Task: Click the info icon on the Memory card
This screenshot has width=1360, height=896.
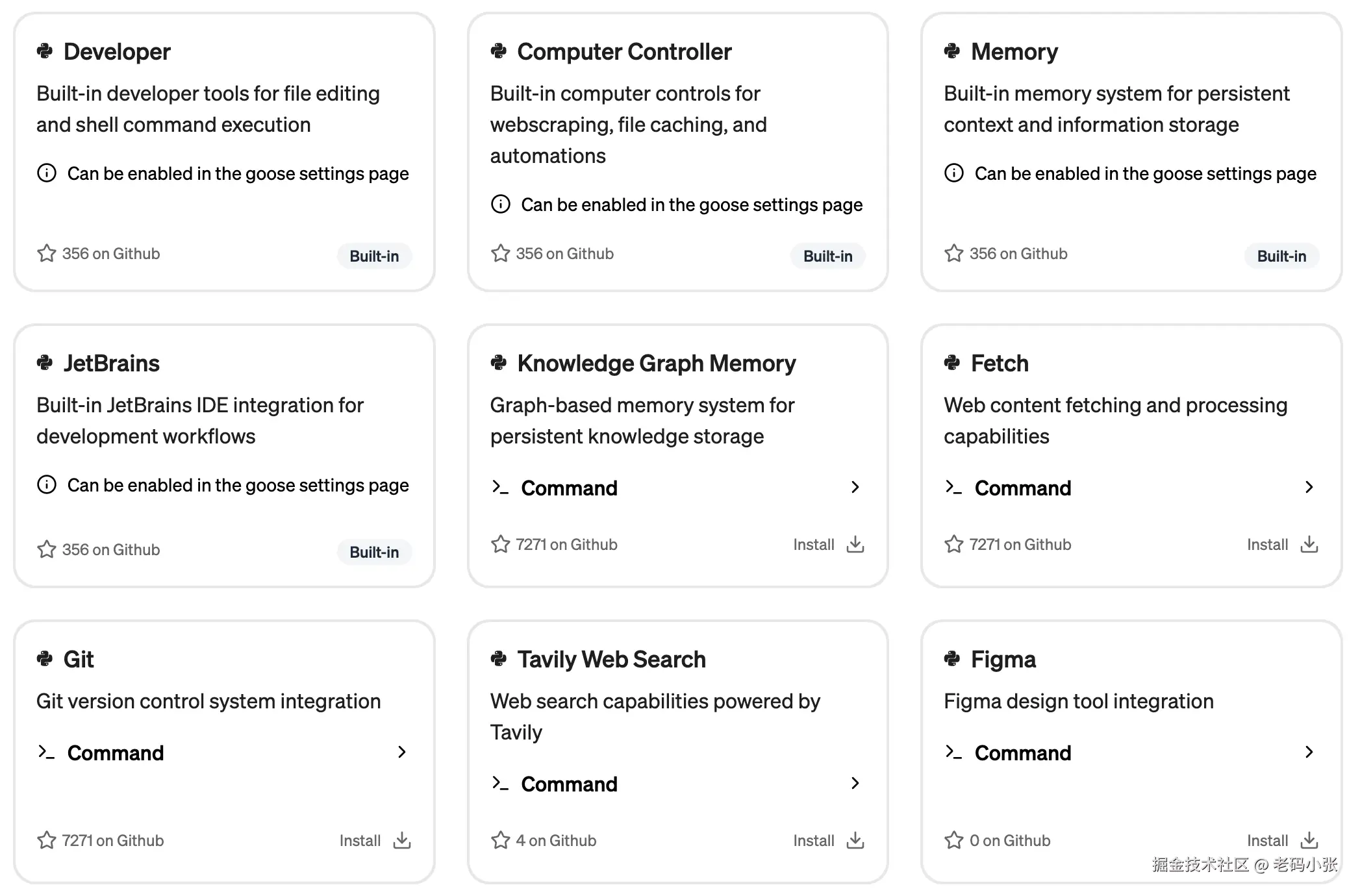Action: coord(953,173)
